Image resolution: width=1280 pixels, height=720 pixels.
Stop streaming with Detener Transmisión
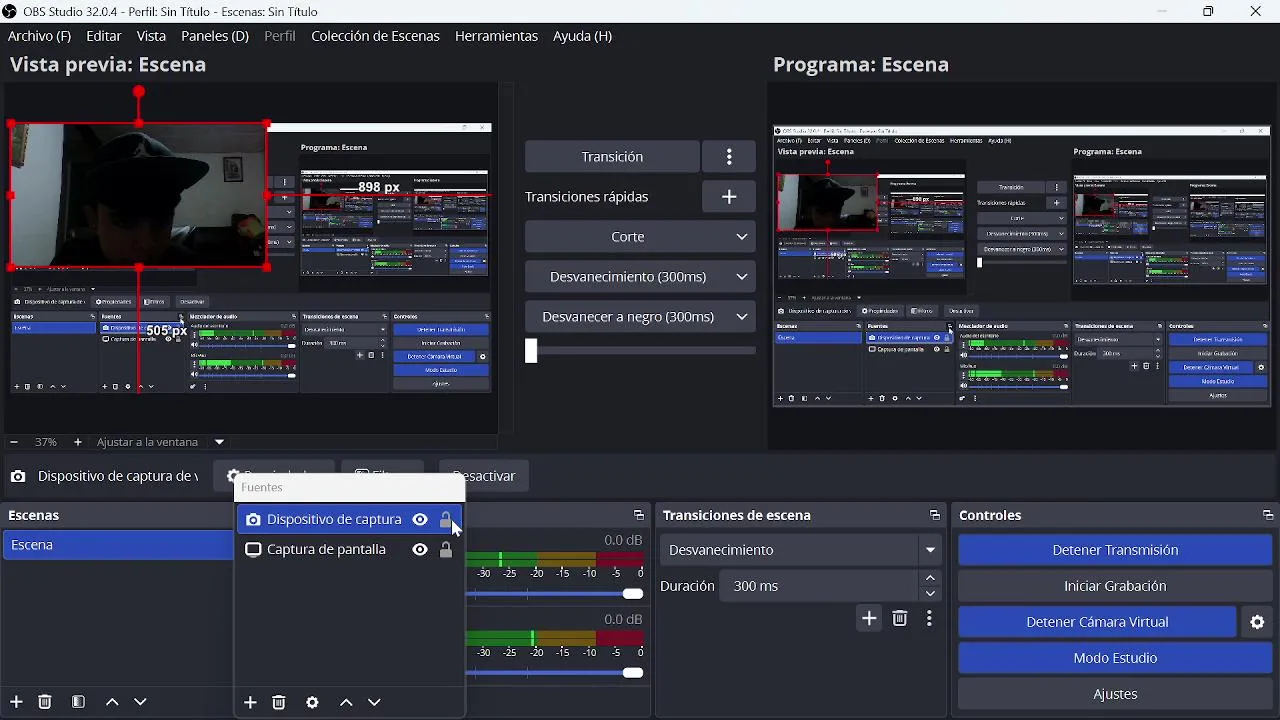tap(1115, 550)
